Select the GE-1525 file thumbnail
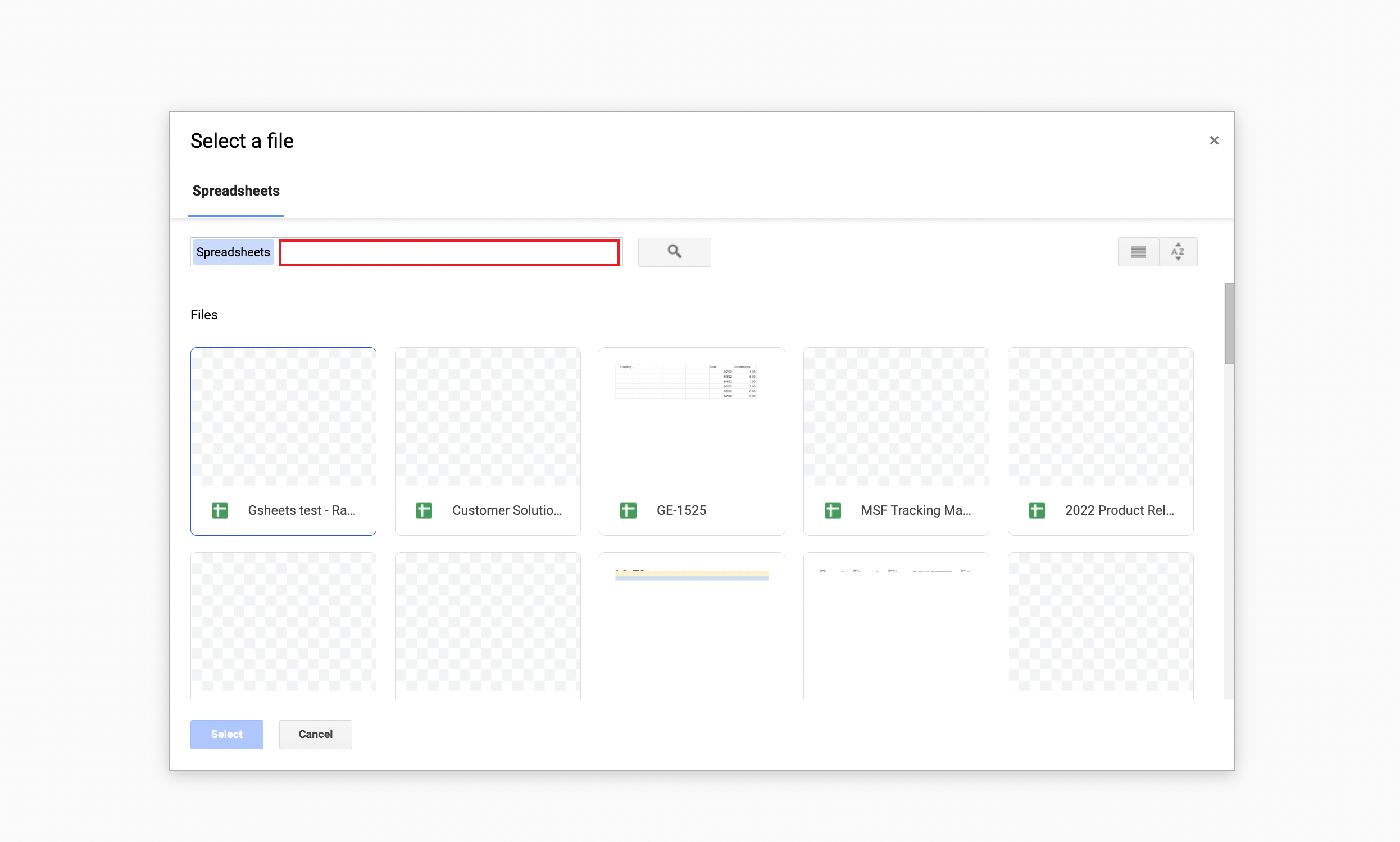 point(692,441)
